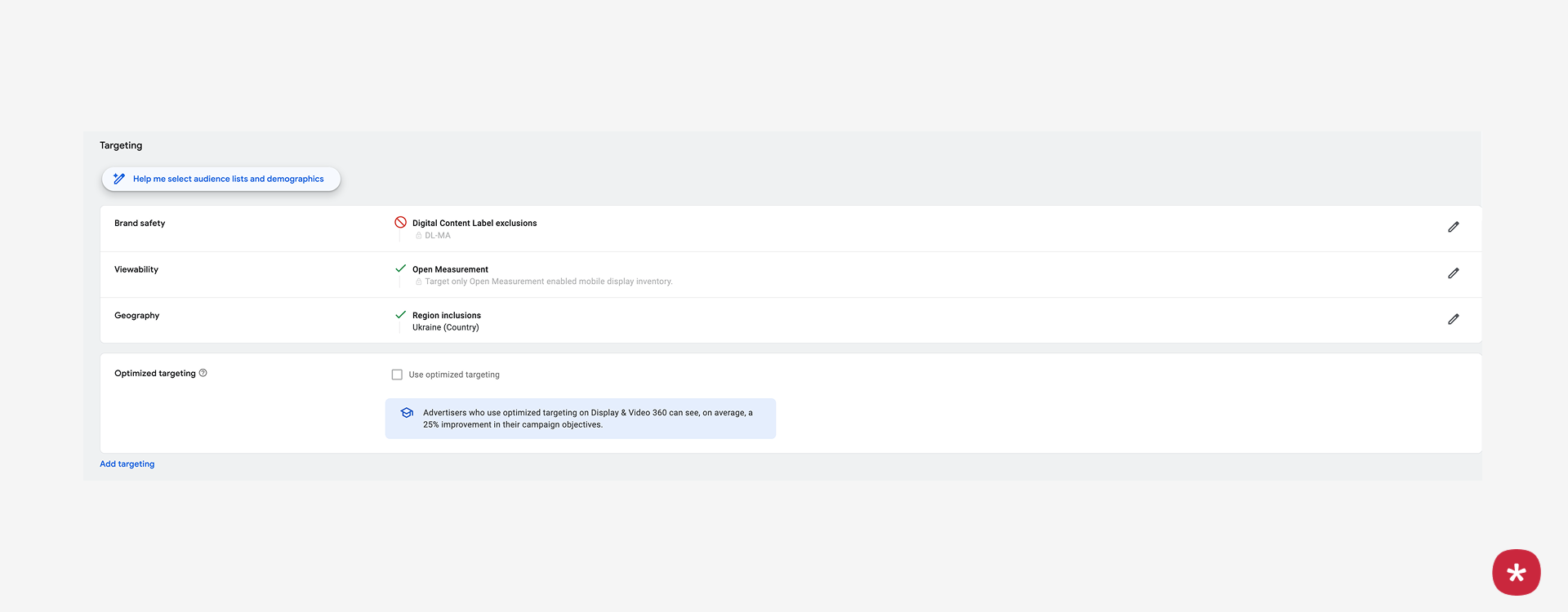Image resolution: width=1568 pixels, height=612 pixels.
Task: Click the 'Add targeting' link
Action: pyautogui.click(x=127, y=463)
